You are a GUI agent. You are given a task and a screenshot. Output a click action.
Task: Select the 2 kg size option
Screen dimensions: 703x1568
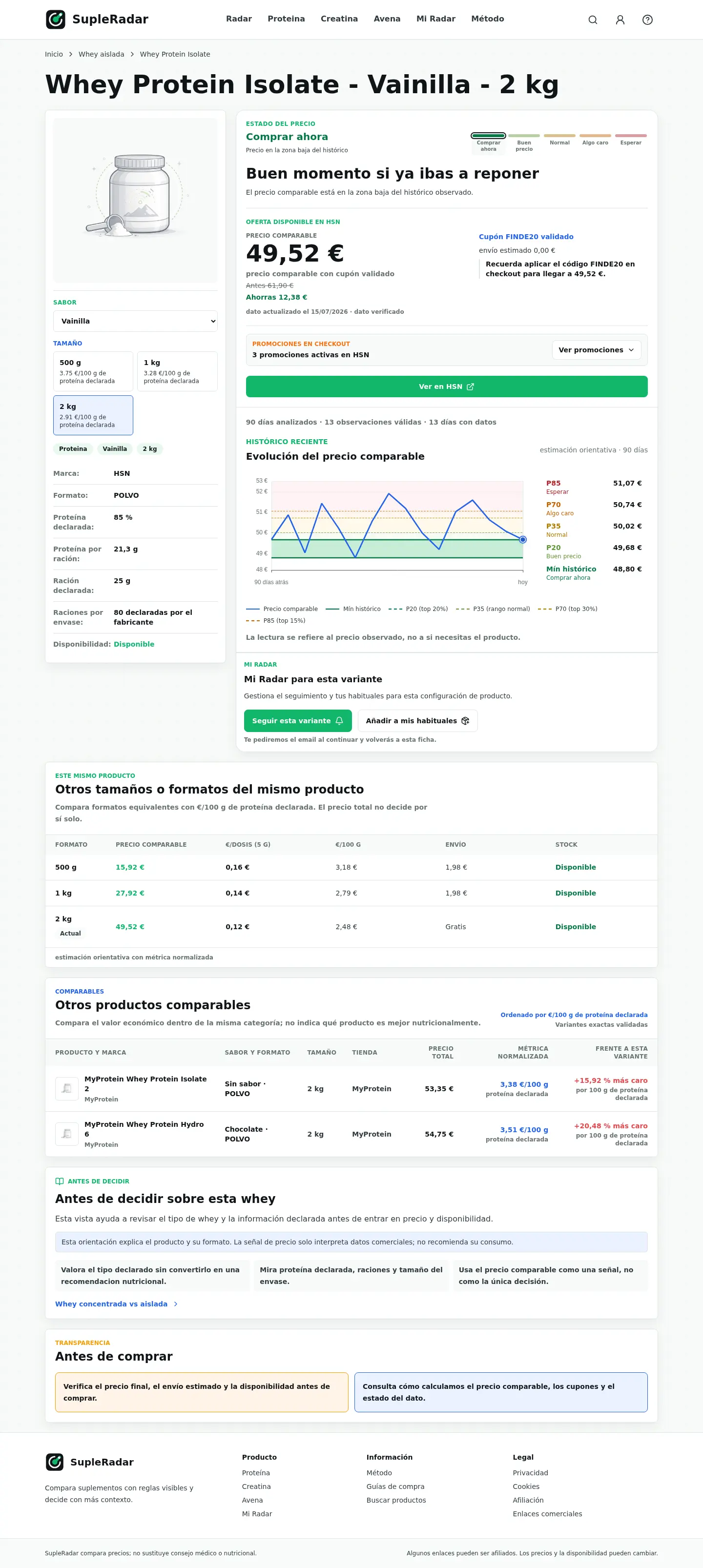93,415
